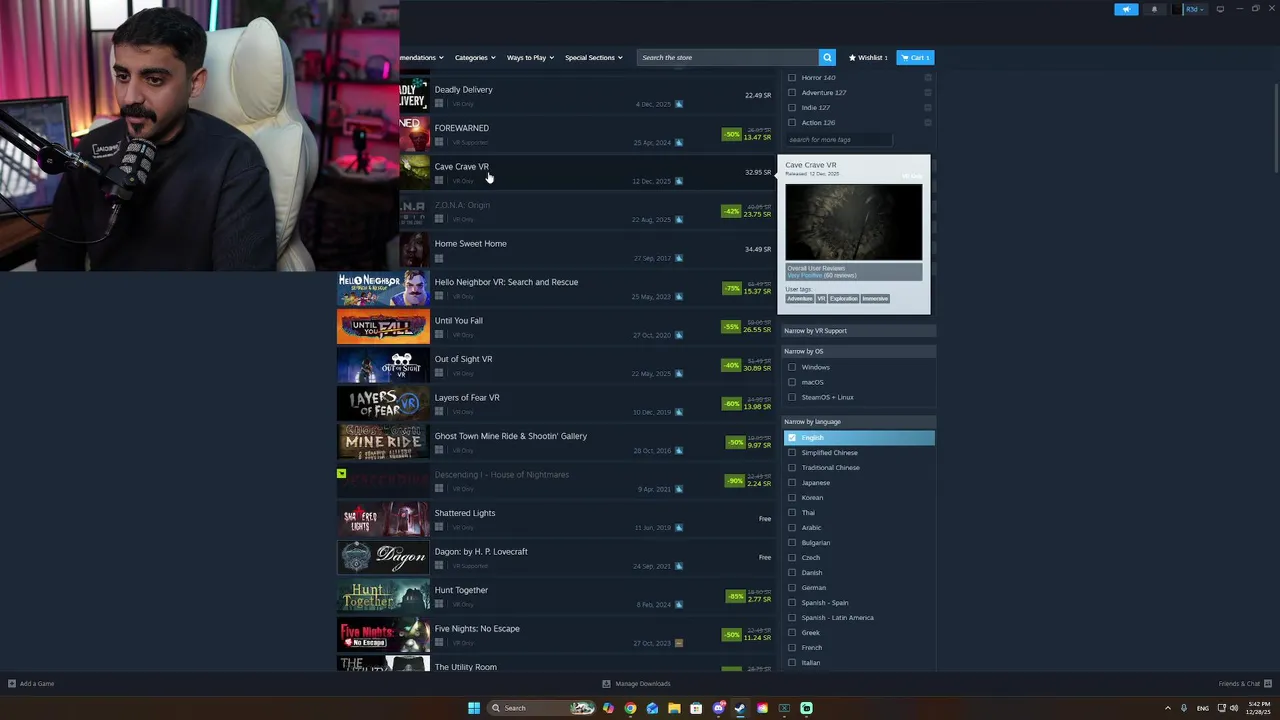Image resolution: width=1280 pixels, height=720 pixels.
Task: Expand the Ways to Play menu
Action: (x=530, y=57)
